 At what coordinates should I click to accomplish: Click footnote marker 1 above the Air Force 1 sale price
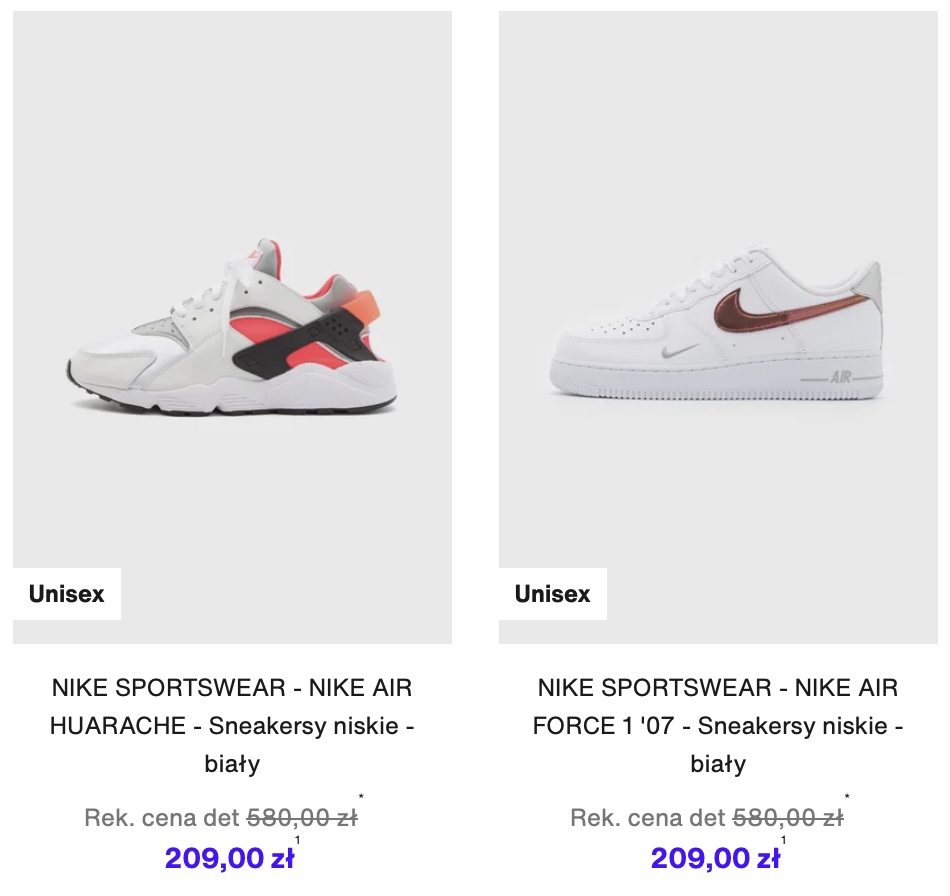click(x=783, y=840)
